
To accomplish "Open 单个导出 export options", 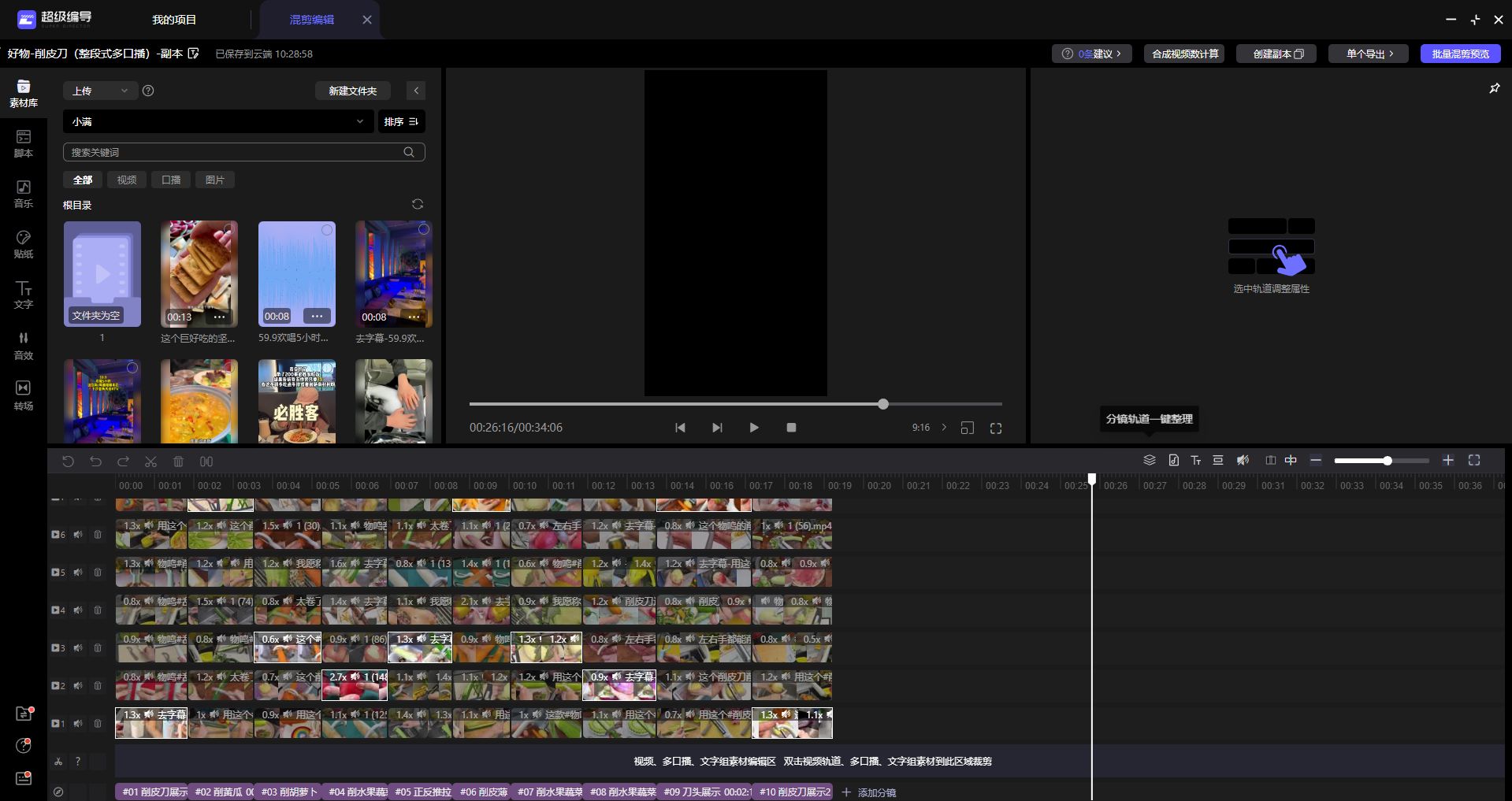I will 1369,54.
